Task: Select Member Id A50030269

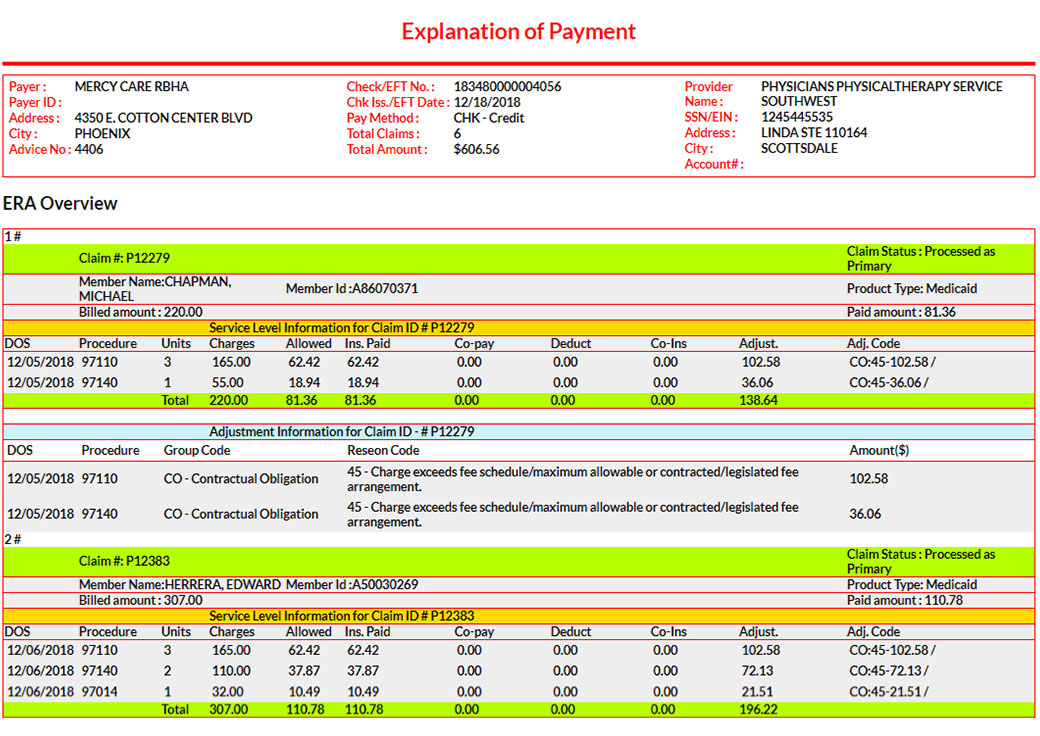Action: pyautogui.click(x=352, y=585)
